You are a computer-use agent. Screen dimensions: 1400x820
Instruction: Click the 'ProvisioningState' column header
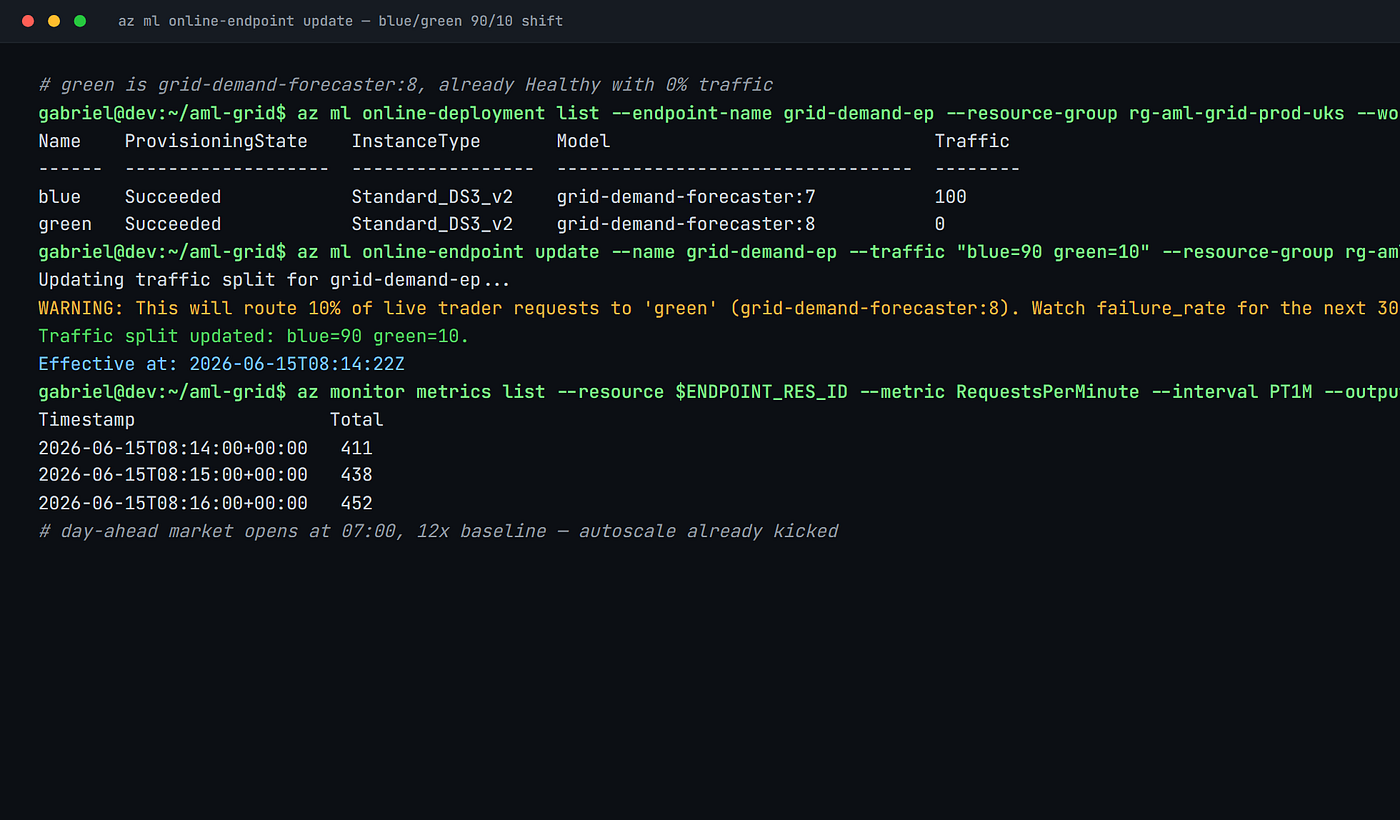(x=216, y=141)
